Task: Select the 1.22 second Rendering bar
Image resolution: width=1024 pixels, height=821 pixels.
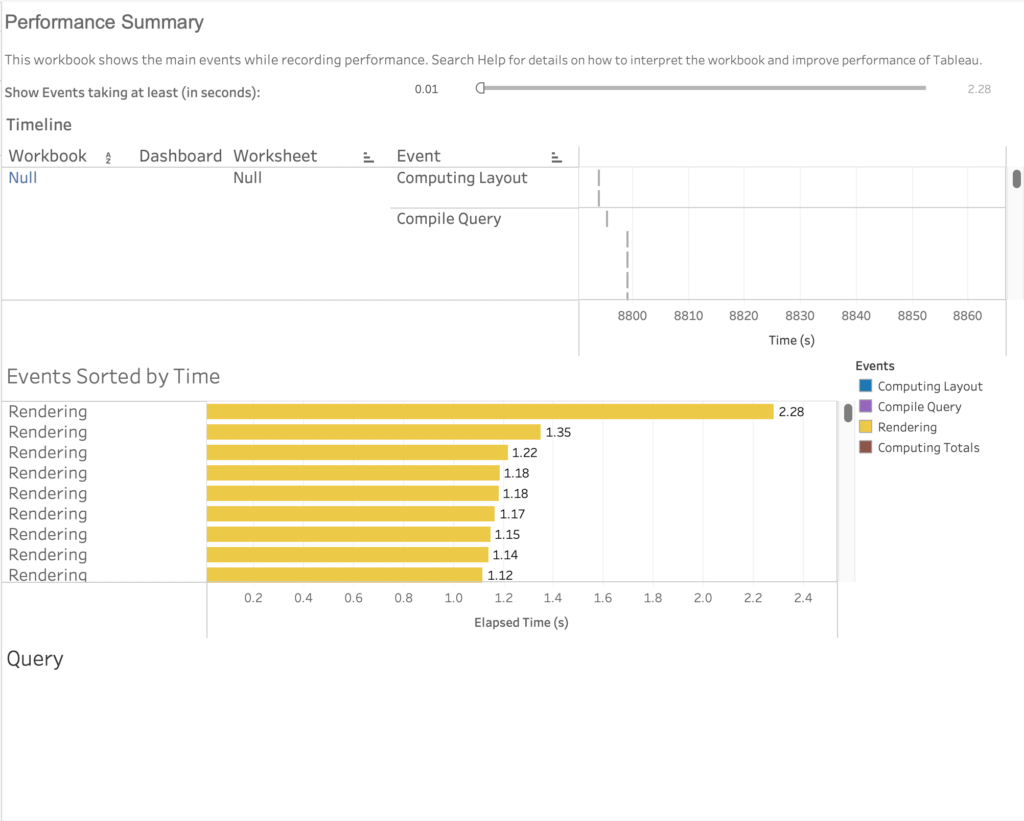Action: (x=357, y=452)
